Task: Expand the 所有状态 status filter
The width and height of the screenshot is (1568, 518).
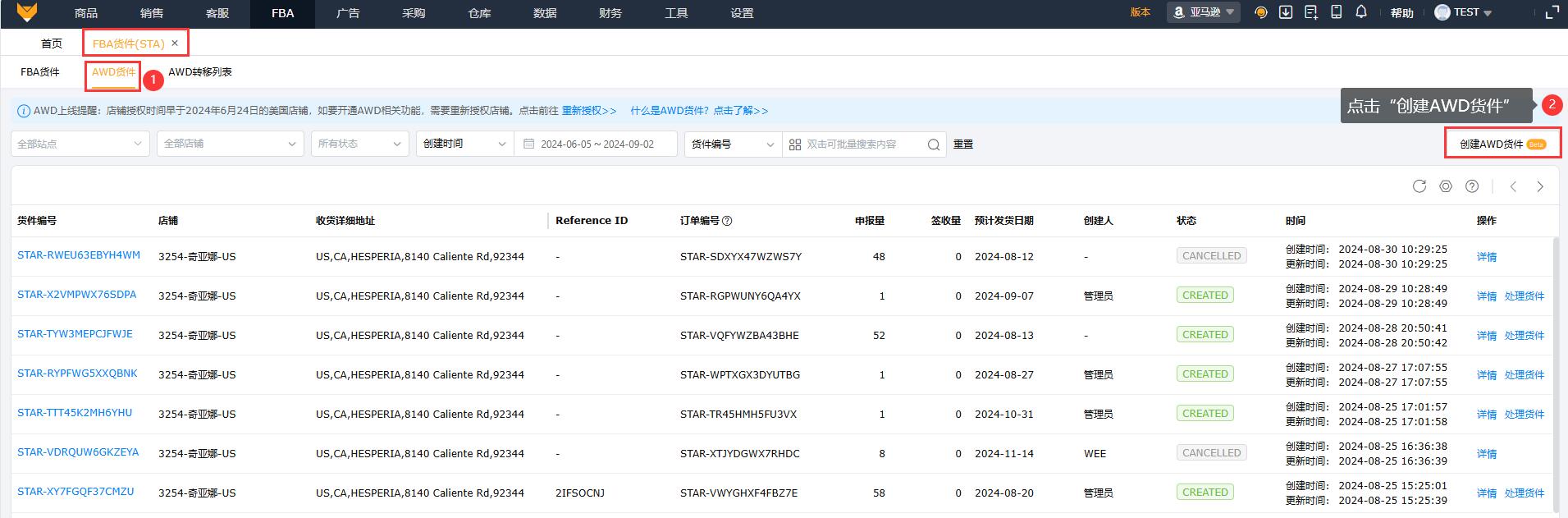Action: (359, 144)
